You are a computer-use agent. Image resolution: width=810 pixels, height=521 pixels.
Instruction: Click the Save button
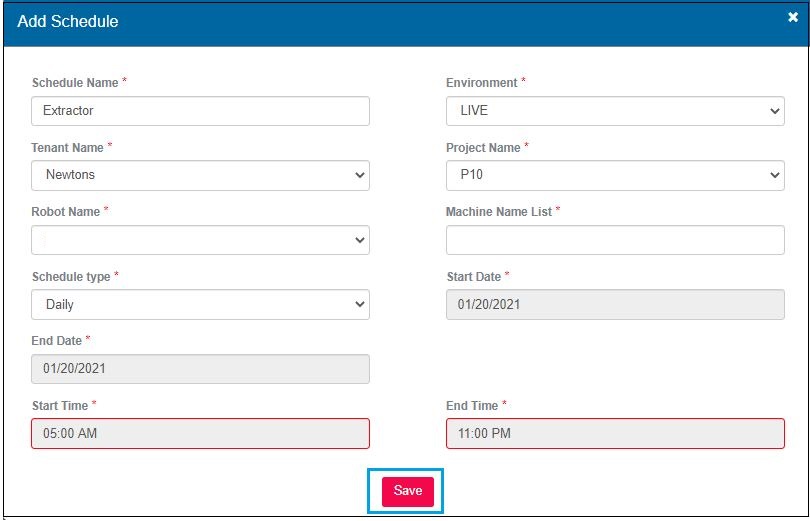(407, 491)
